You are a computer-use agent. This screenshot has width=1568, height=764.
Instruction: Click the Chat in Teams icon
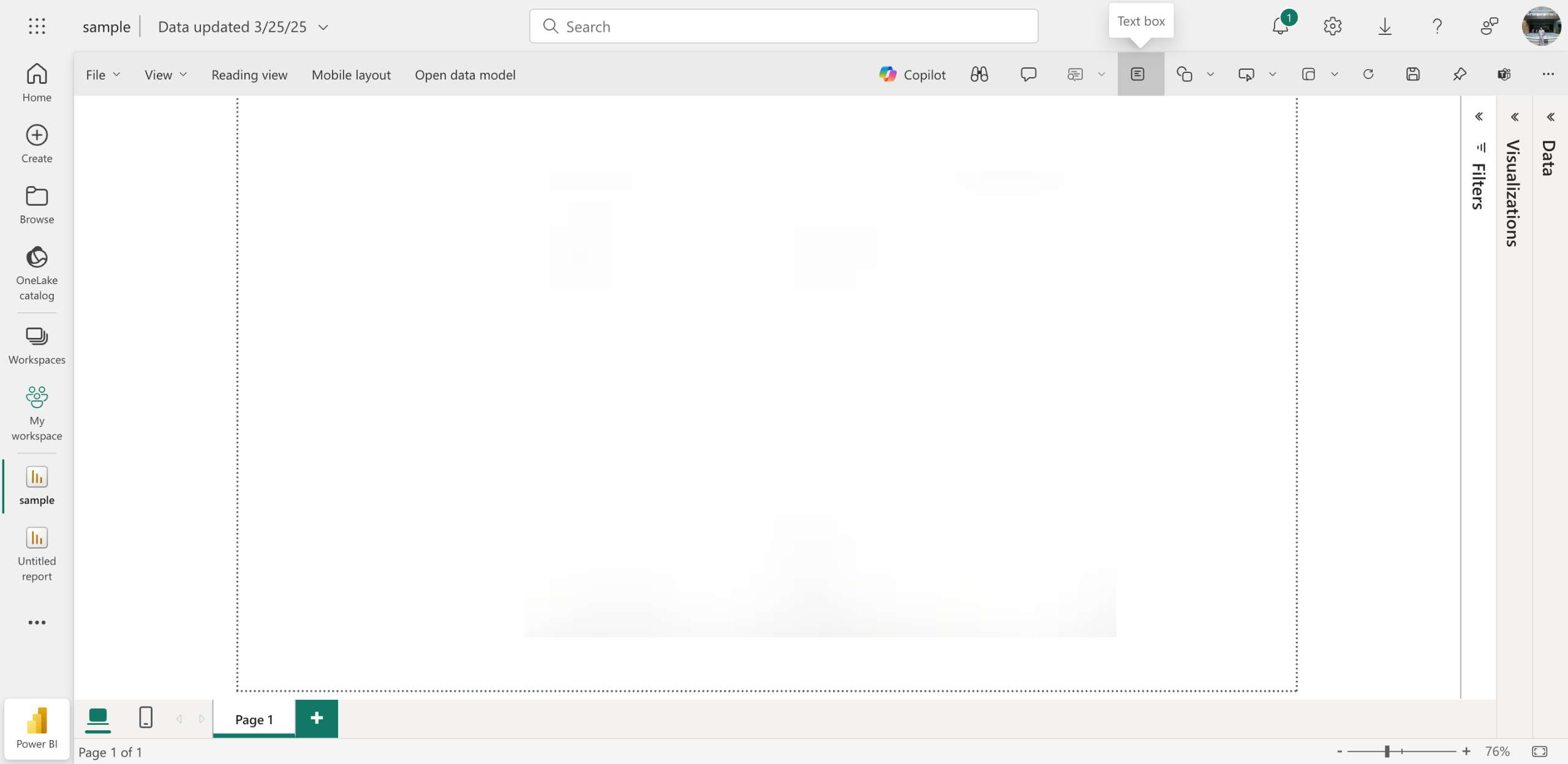point(1504,75)
